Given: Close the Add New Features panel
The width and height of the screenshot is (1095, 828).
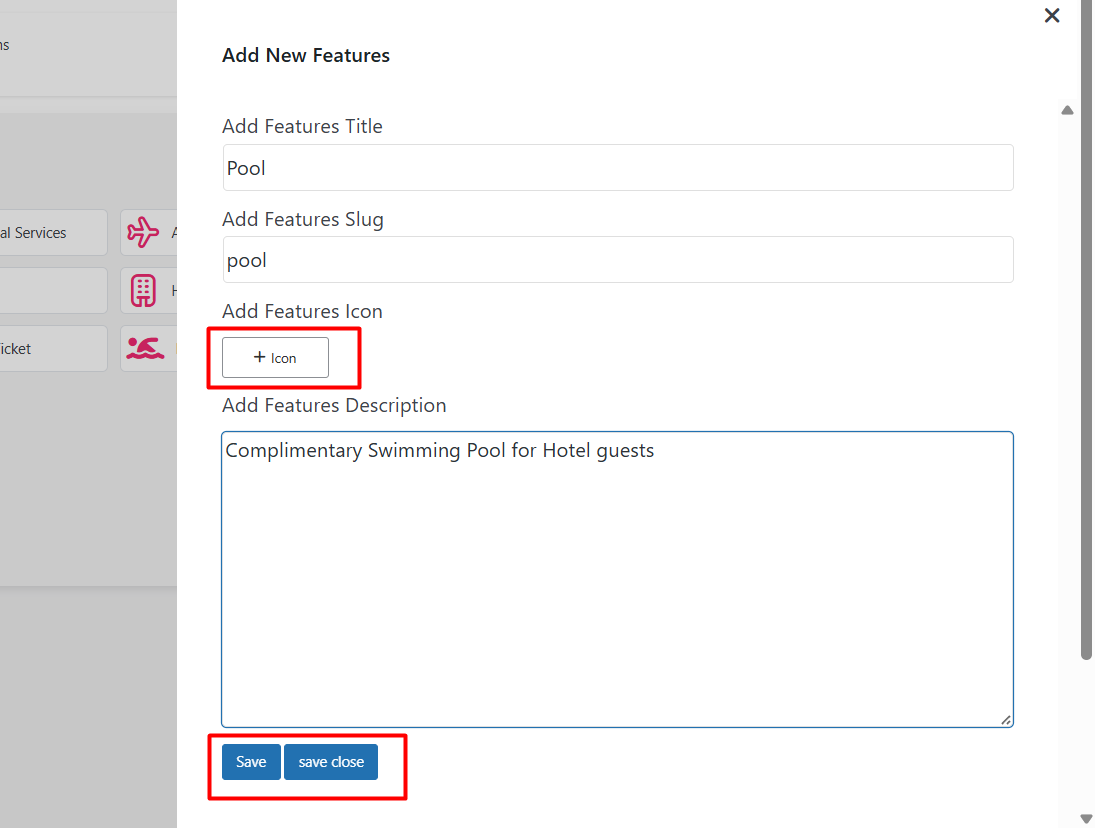Looking at the screenshot, I should pos(1051,16).
